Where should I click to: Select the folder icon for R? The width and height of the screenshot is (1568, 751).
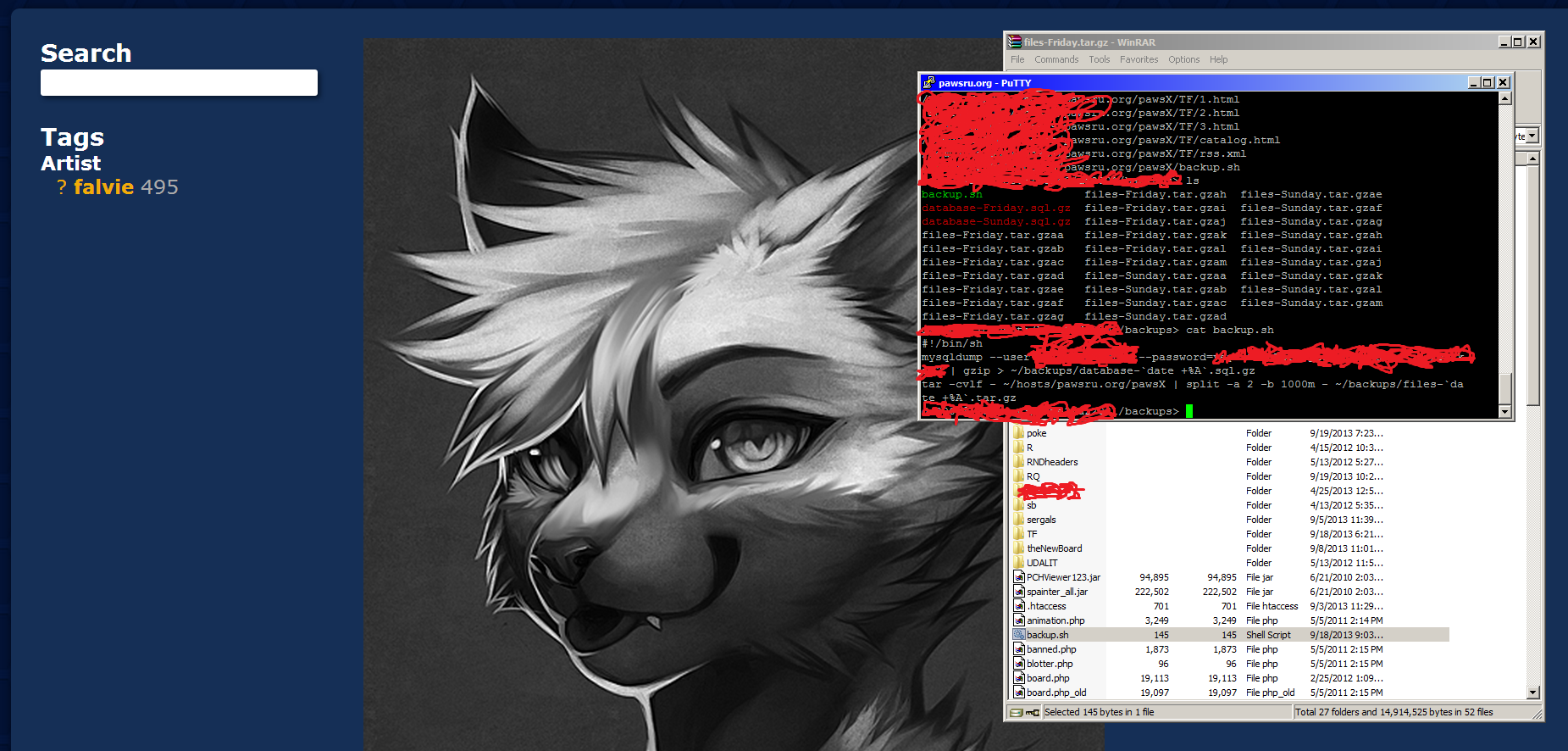pyautogui.click(x=1018, y=448)
